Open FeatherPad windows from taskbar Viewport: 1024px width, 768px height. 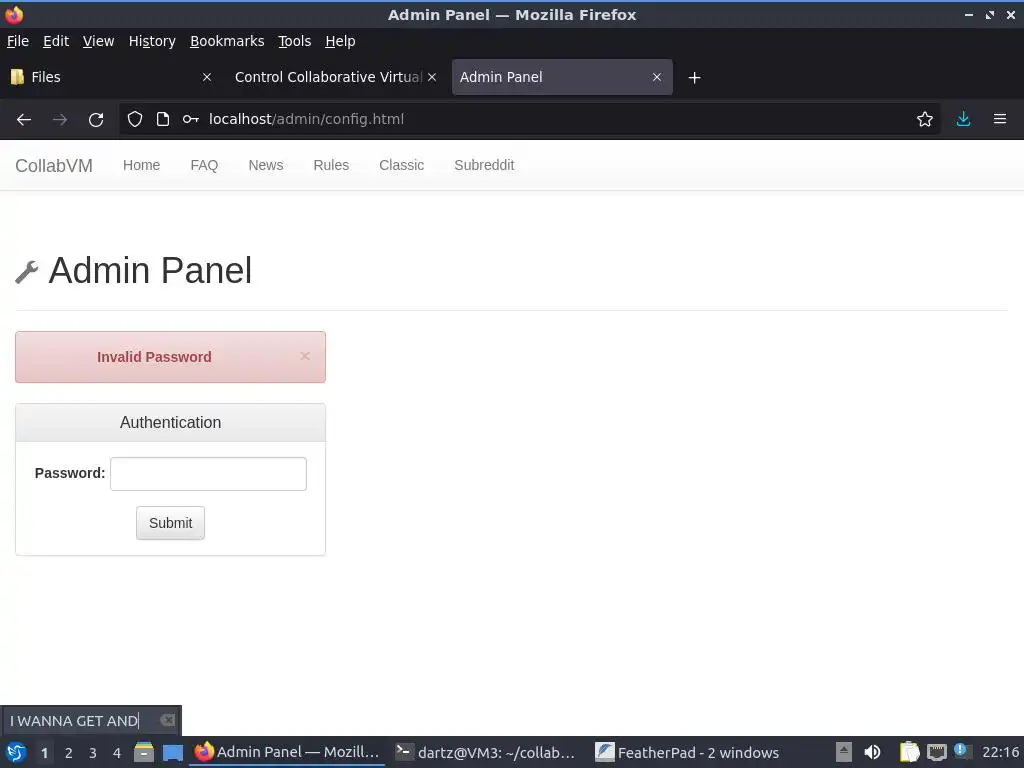tap(688, 752)
